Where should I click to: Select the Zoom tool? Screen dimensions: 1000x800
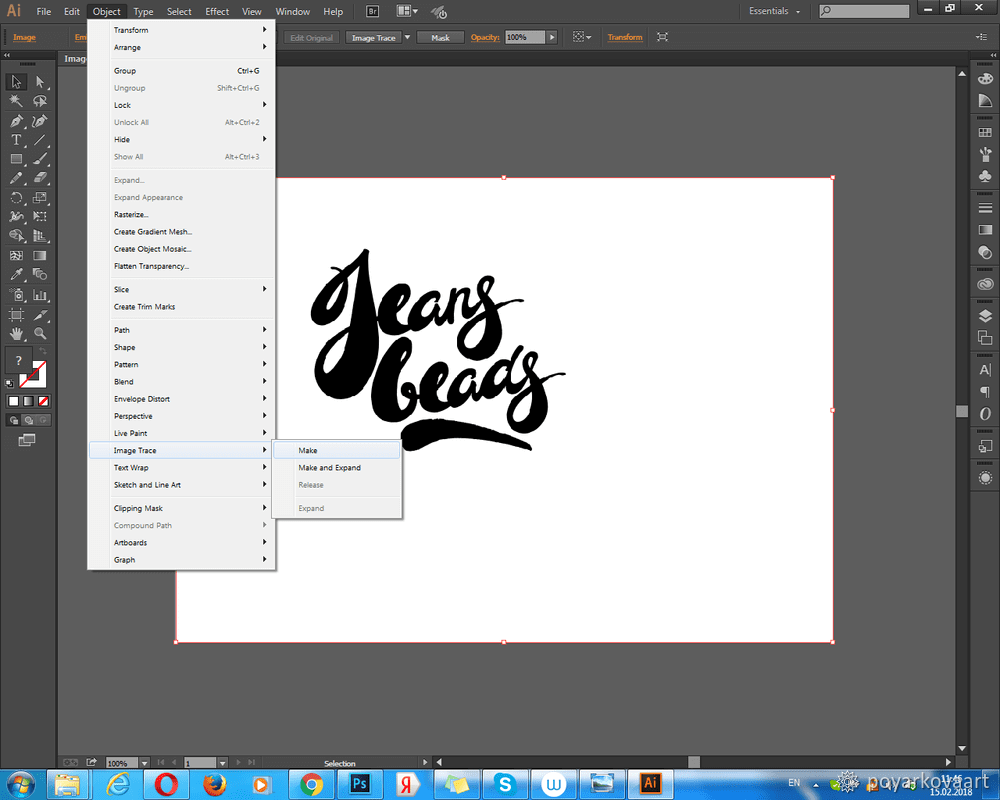pos(40,334)
